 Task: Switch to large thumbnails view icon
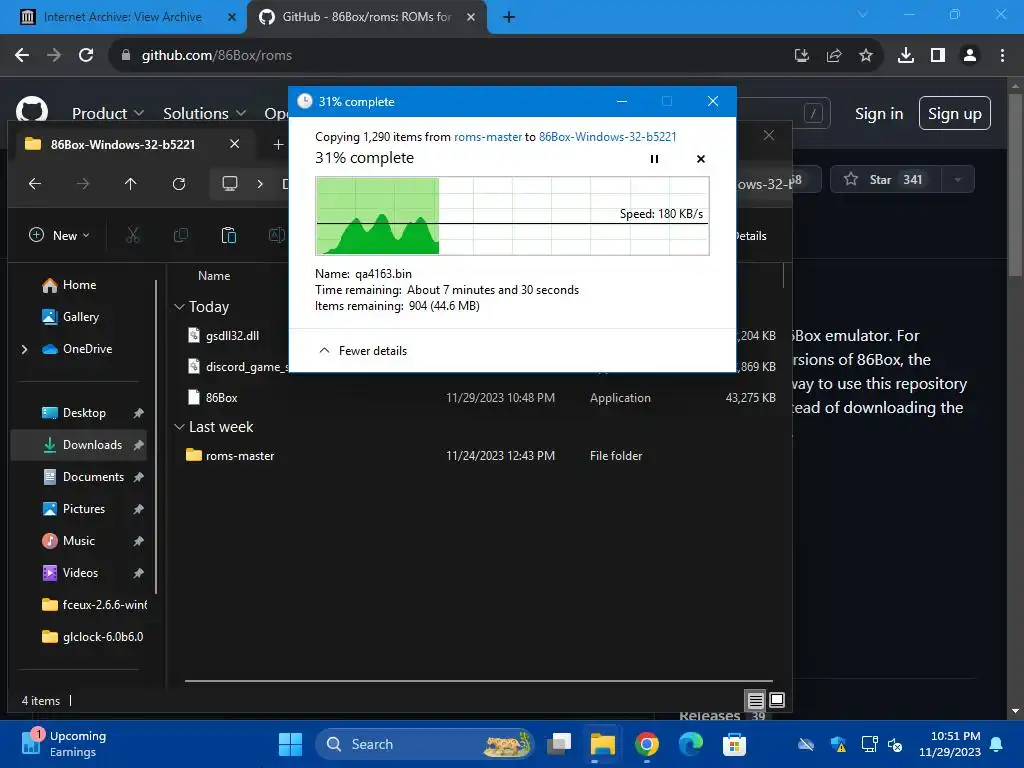pyautogui.click(x=777, y=700)
